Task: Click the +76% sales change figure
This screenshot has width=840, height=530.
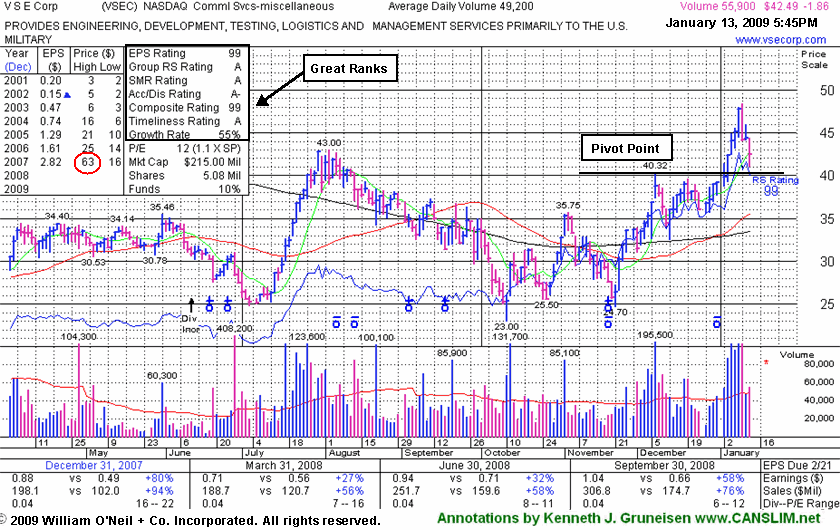Action: click(x=730, y=491)
